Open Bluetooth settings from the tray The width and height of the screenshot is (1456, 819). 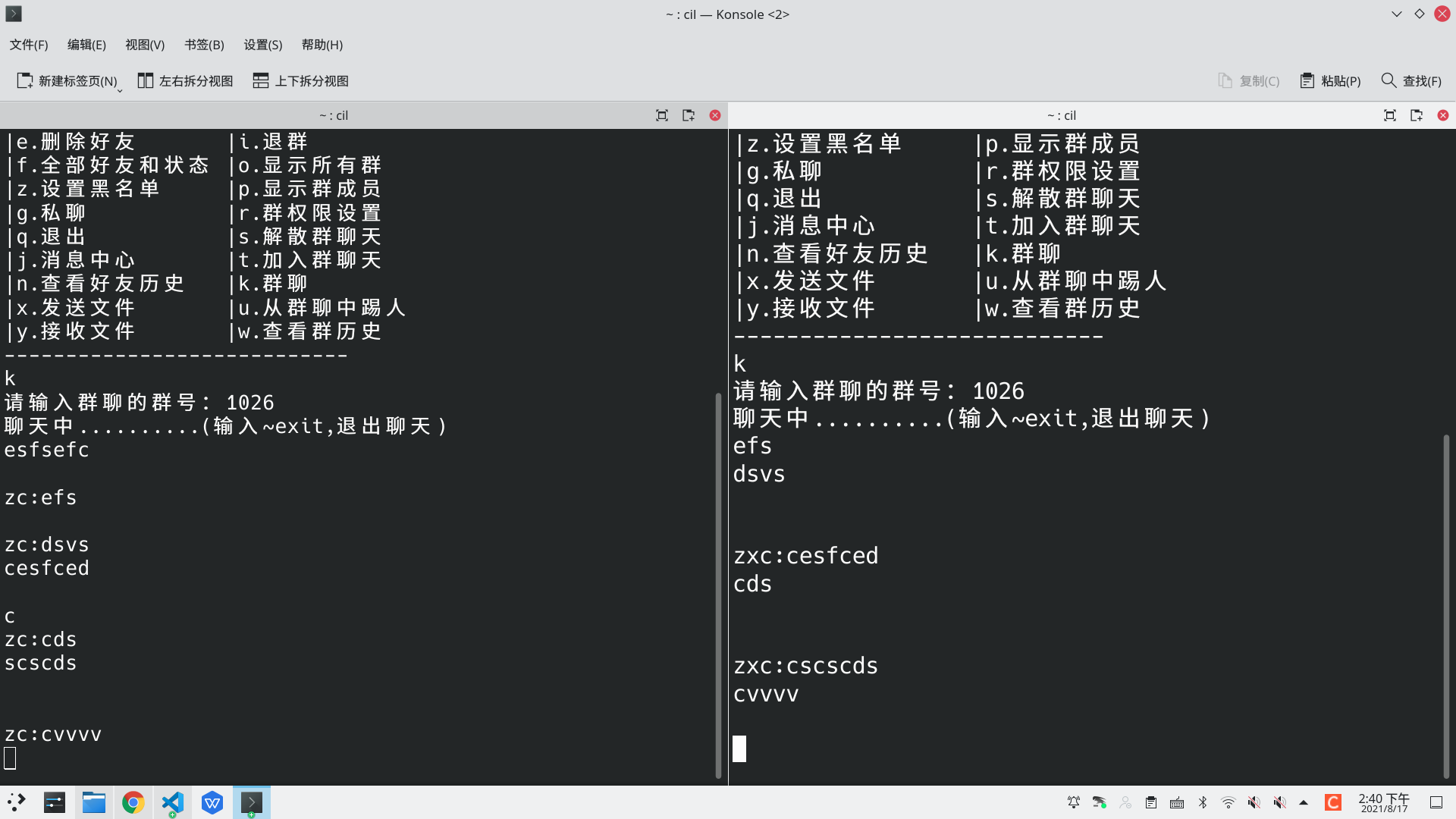click(1203, 802)
